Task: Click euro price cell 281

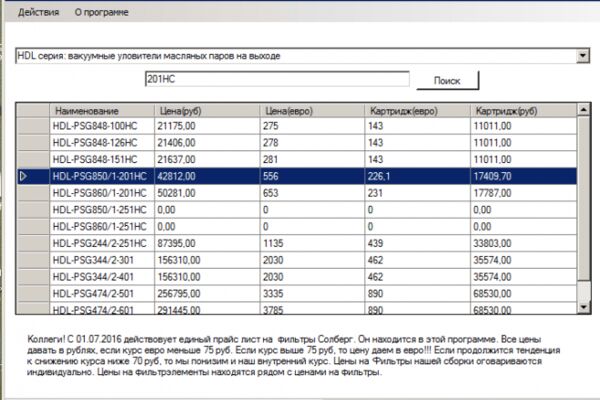Action: point(312,159)
